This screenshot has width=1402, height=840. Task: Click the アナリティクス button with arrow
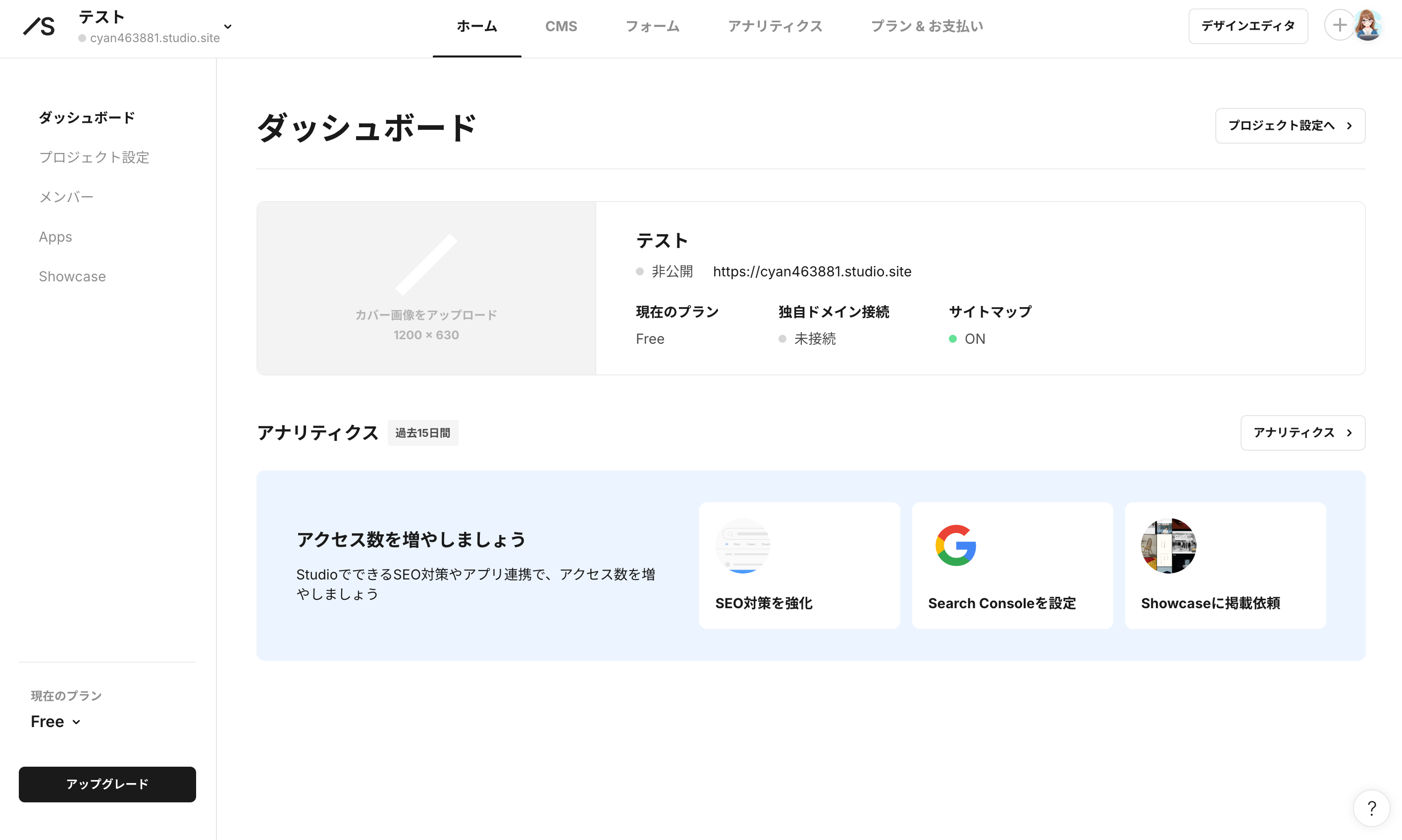click(x=1302, y=433)
